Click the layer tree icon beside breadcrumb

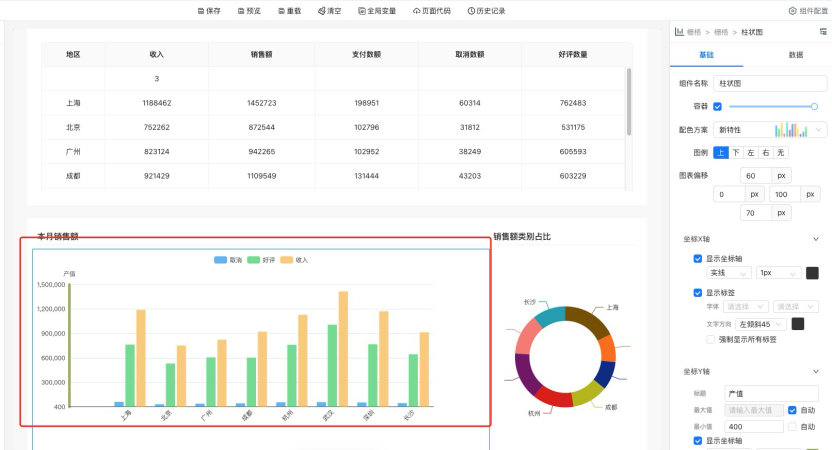[822, 32]
